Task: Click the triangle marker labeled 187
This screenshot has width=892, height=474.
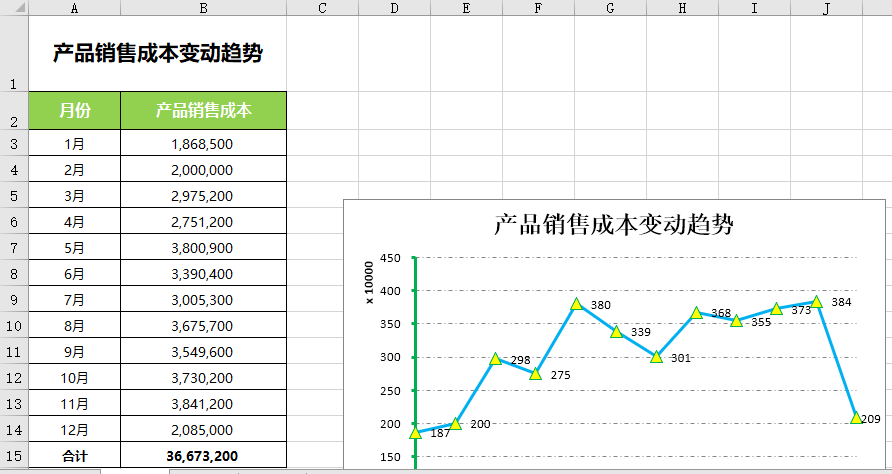Action: click(x=416, y=432)
